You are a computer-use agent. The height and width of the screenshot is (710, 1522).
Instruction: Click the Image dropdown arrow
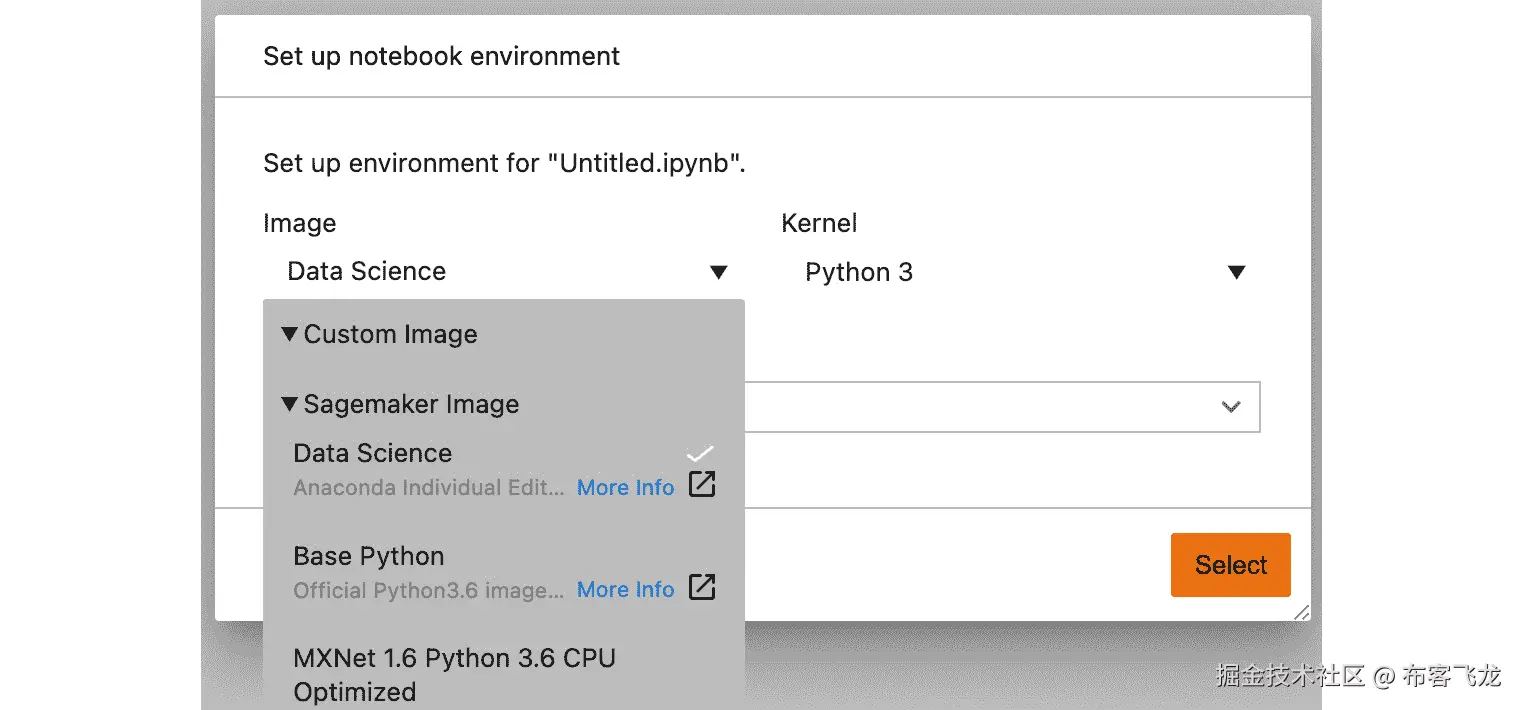tap(718, 272)
